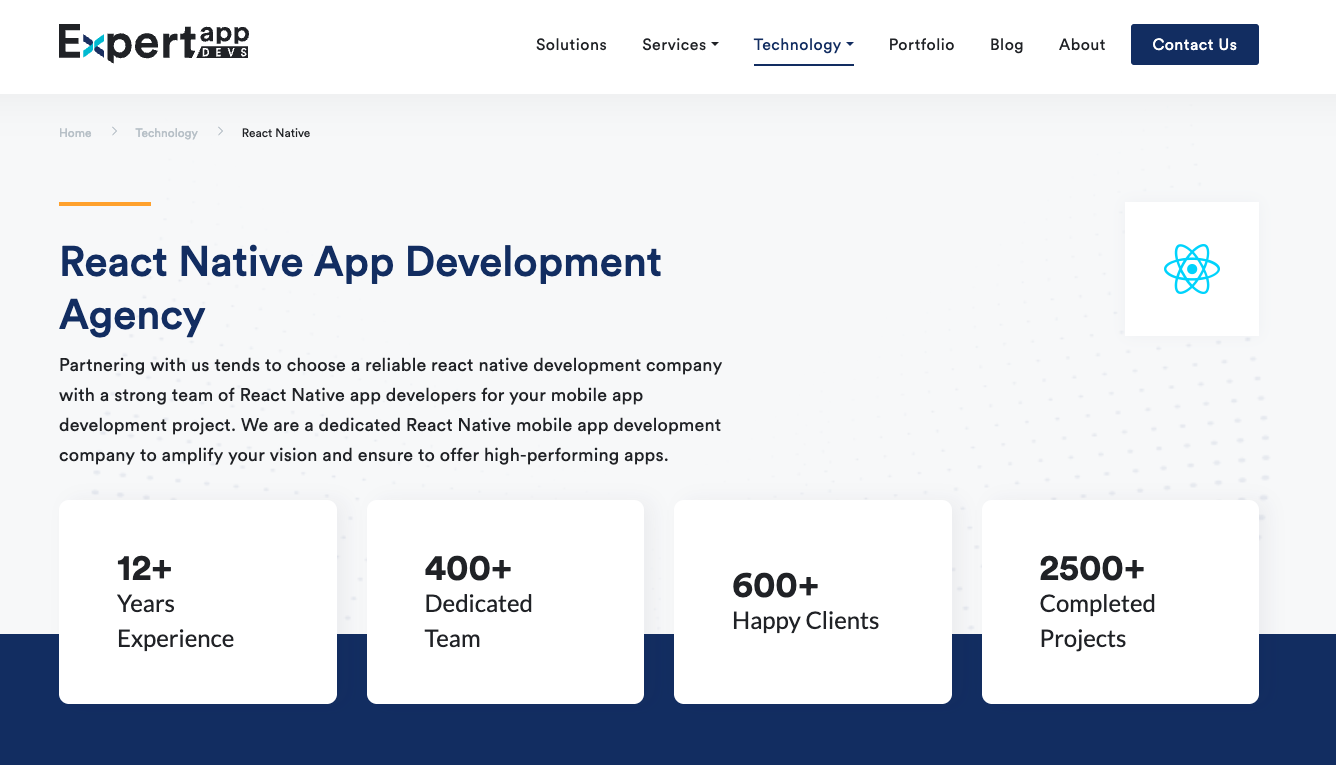Expand the Services dropdown menu
Screen dimensions: 1336x765
pyautogui.click(x=680, y=45)
